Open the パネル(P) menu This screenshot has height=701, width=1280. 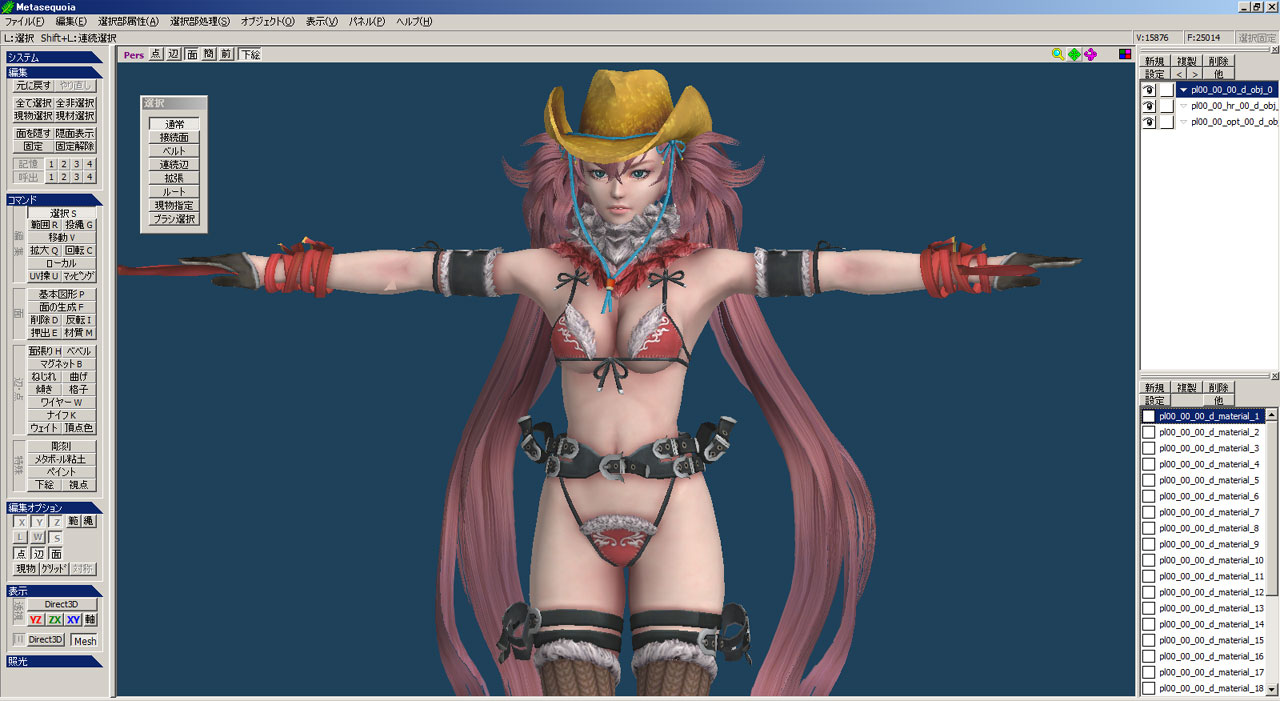[367, 22]
